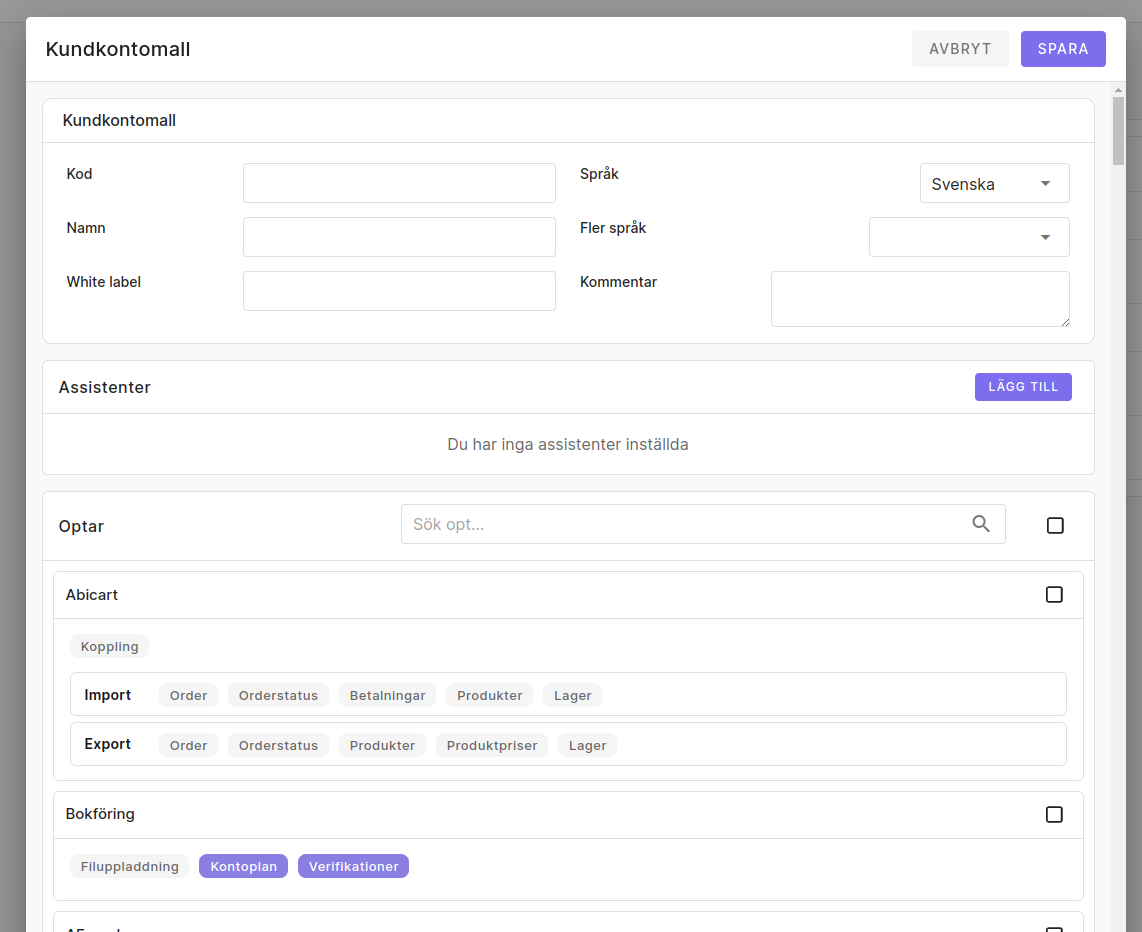Click the SPARA button
This screenshot has height=932, width=1142.
click(x=1063, y=49)
